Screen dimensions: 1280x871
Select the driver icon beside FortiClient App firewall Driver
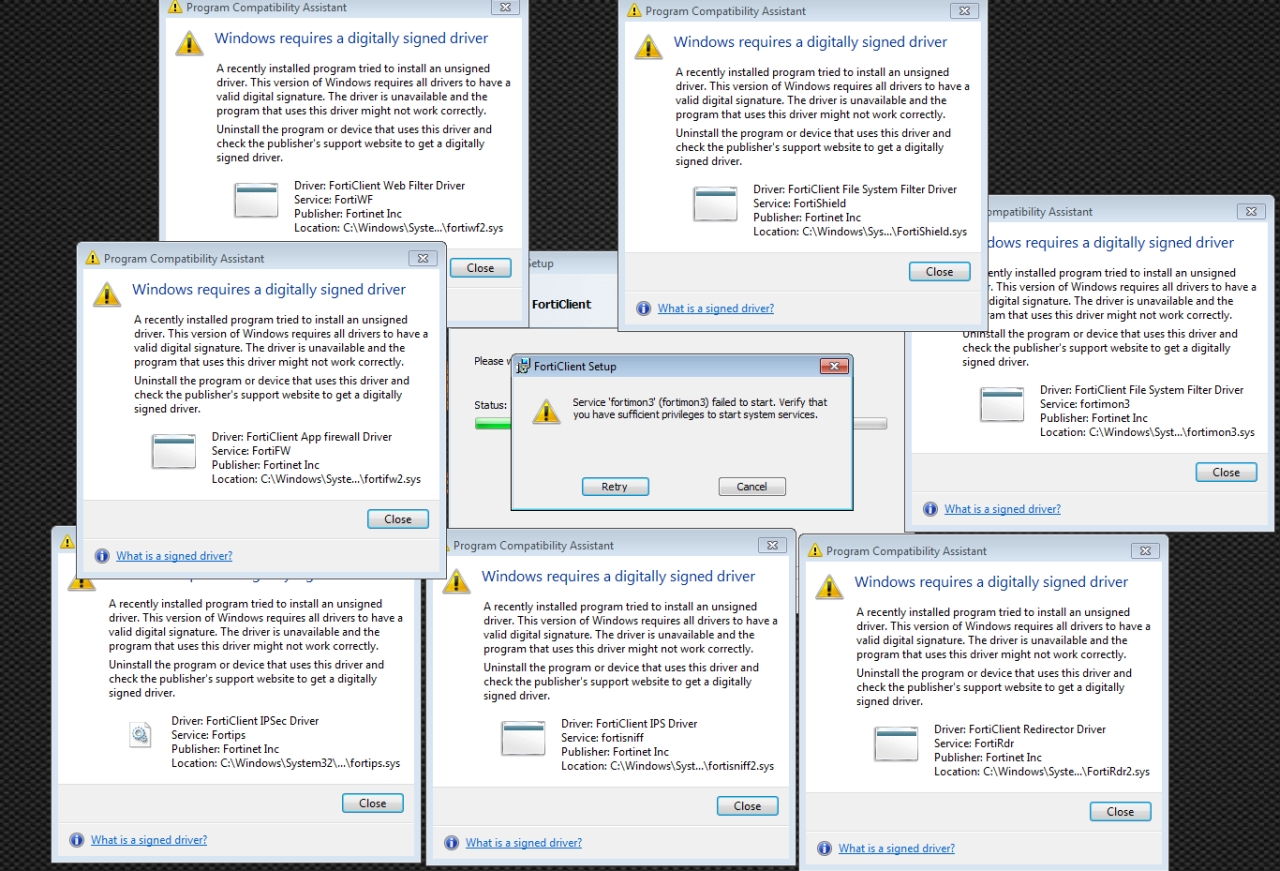pyautogui.click(x=174, y=452)
